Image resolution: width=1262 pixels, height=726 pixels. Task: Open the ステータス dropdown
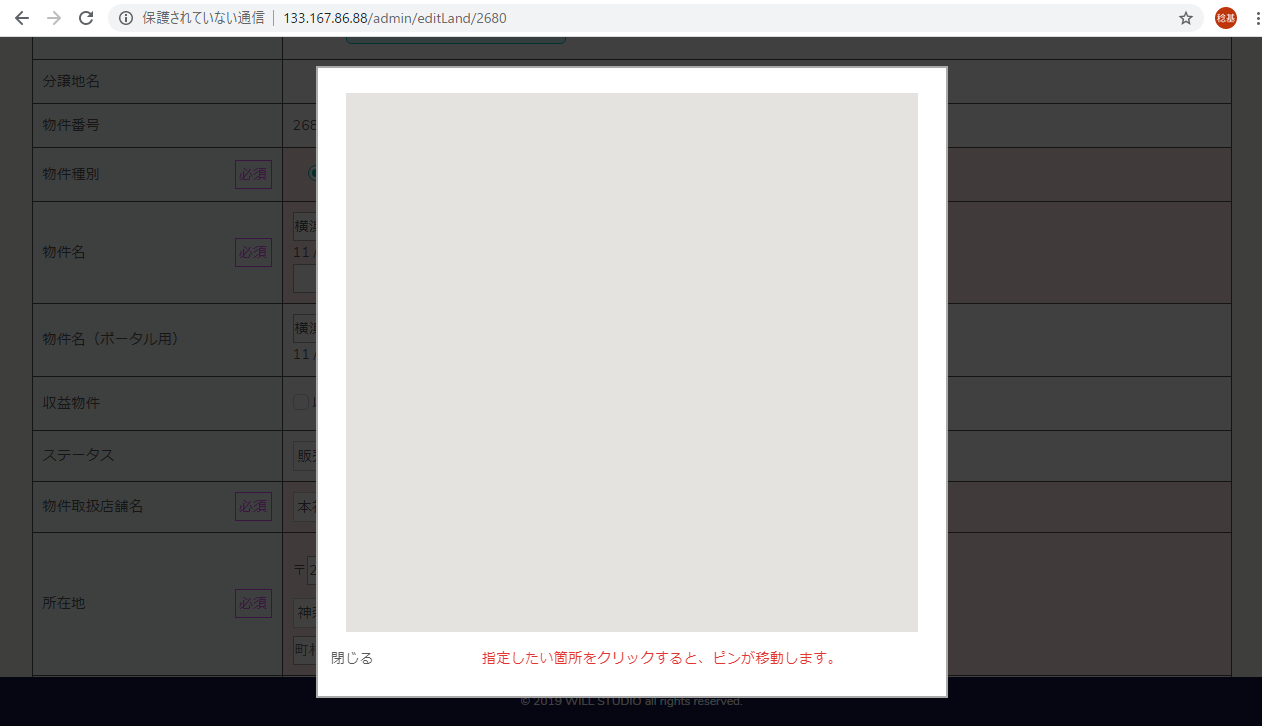point(305,456)
